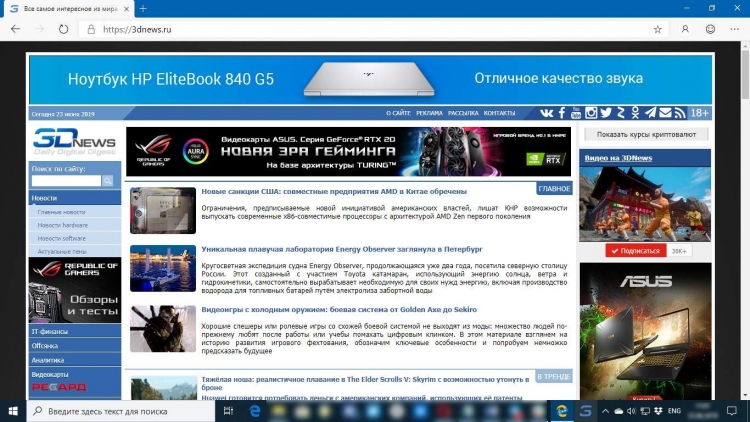Open the VK social page icon
The height and width of the screenshot is (422, 750).
(546, 113)
